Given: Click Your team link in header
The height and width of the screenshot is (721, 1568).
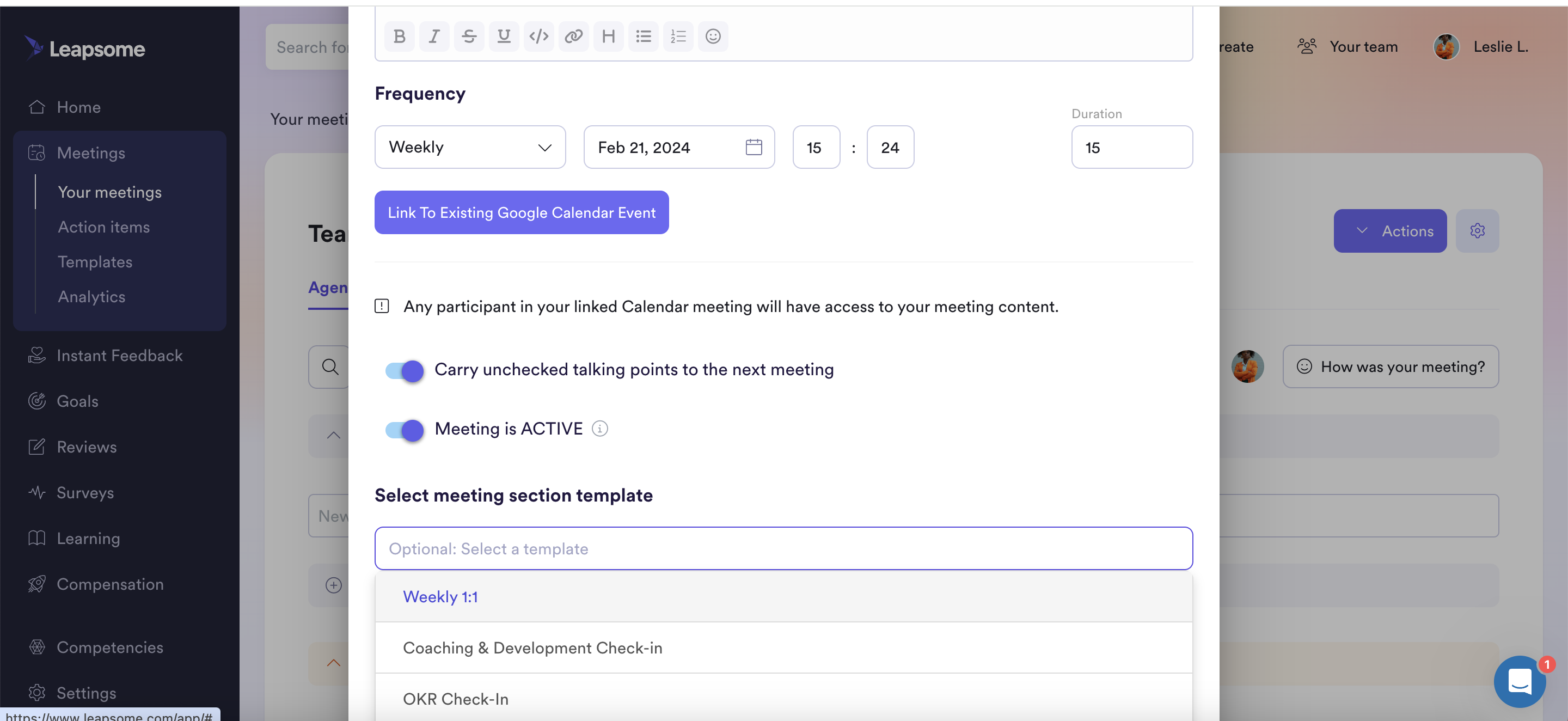Looking at the screenshot, I should pyautogui.click(x=1363, y=47).
